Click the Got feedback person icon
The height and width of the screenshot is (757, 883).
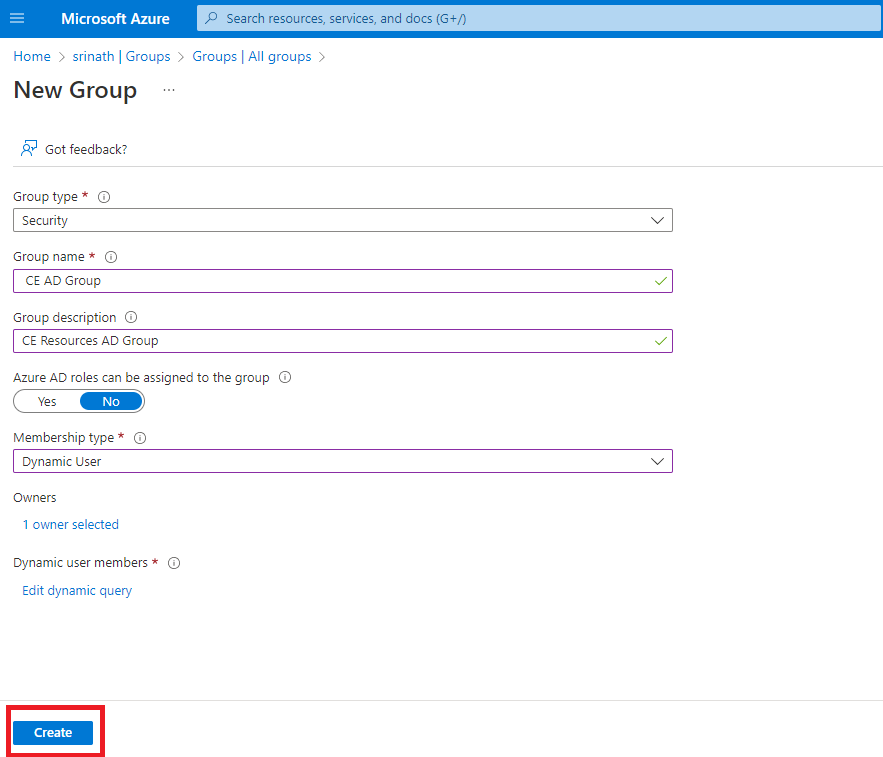click(29, 148)
